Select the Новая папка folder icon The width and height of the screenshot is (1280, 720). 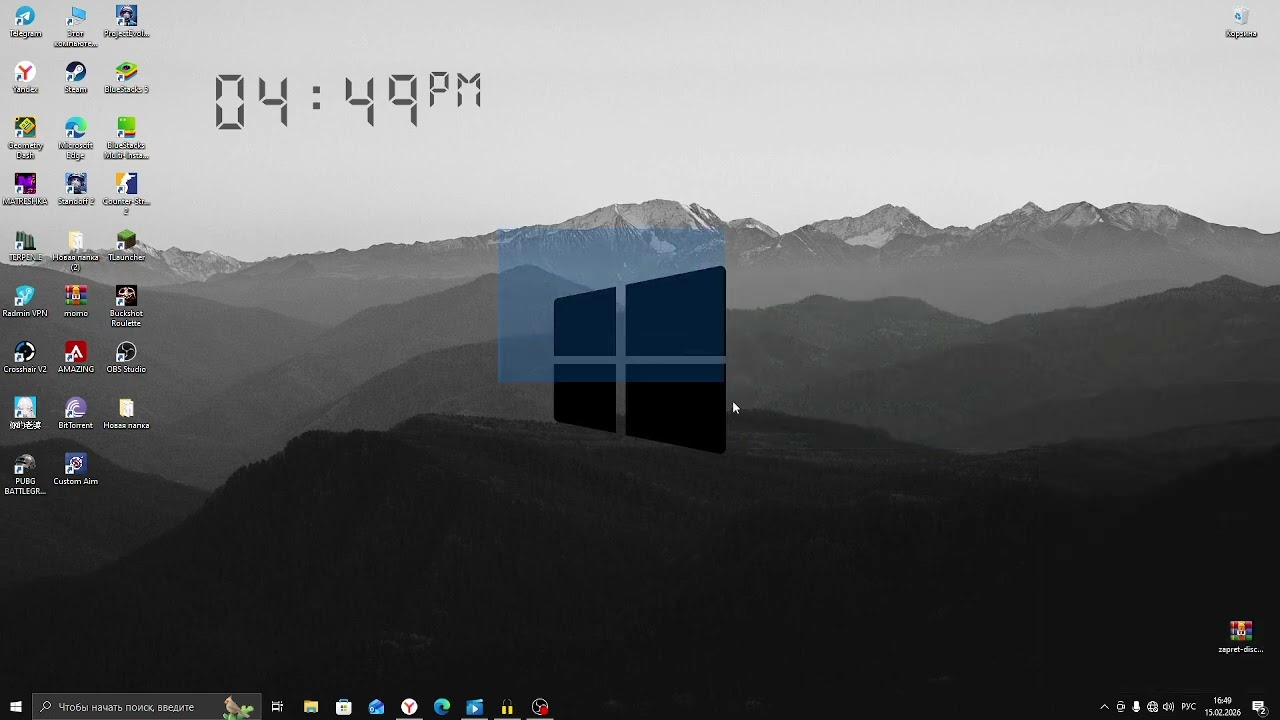(x=126, y=414)
